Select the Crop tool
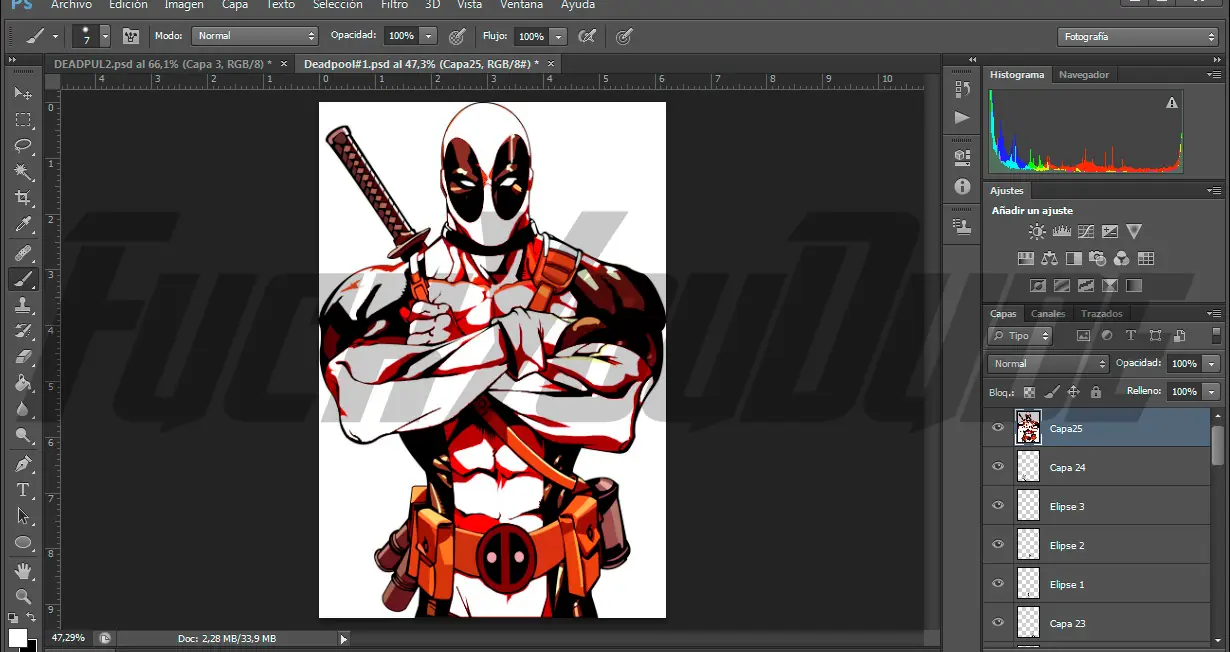This screenshot has width=1230, height=652. 23,198
